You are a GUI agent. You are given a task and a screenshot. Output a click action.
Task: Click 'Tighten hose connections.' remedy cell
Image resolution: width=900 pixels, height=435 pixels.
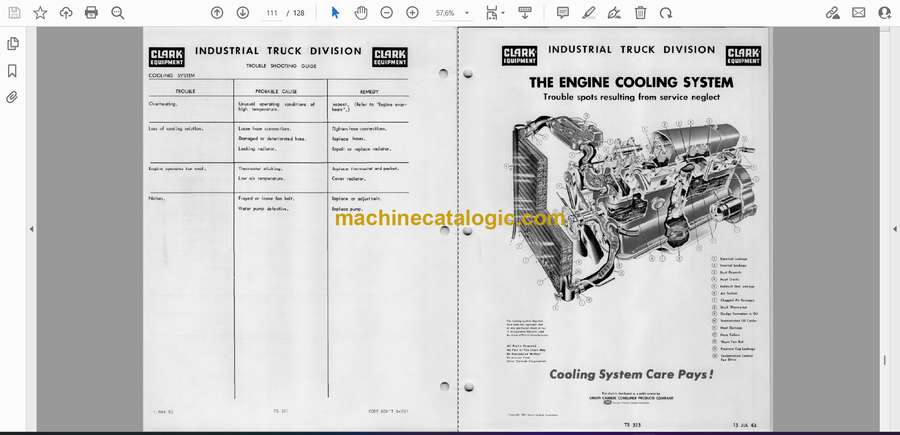click(x=359, y=129)
